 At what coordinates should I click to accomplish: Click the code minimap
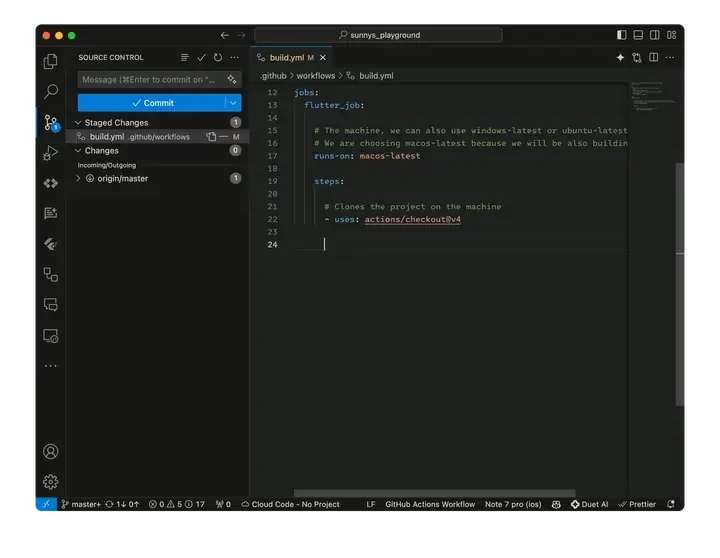(652, 96)
